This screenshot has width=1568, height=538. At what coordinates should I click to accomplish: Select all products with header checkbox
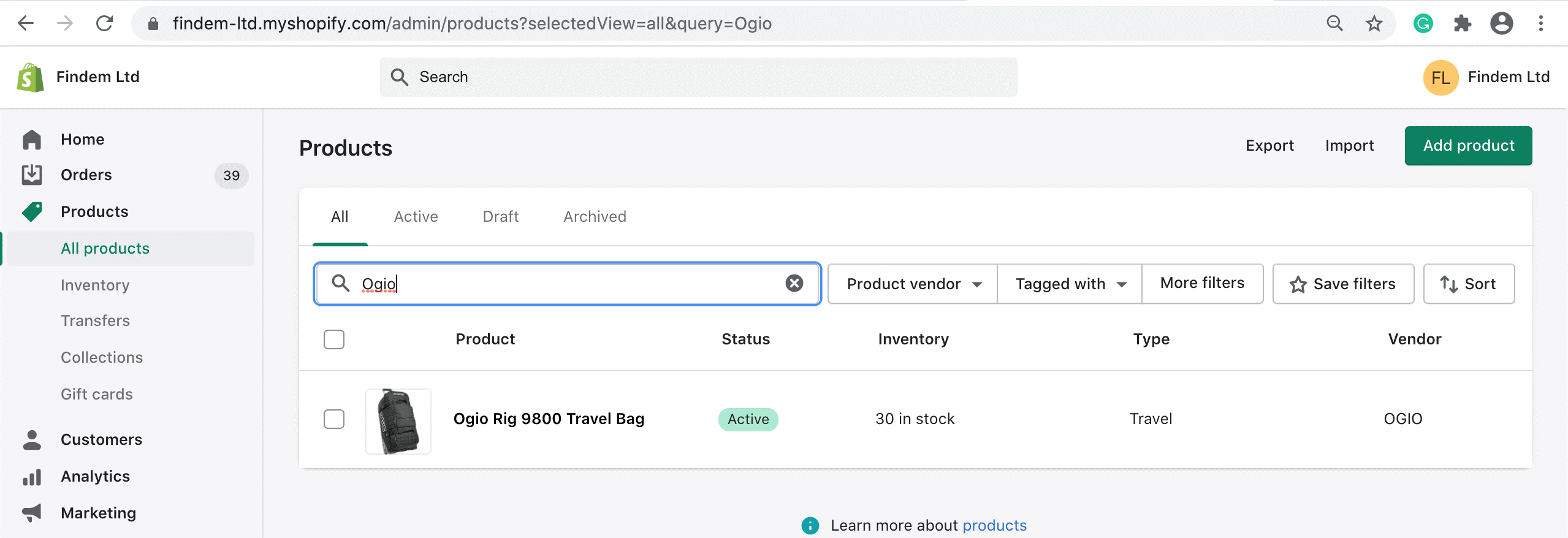pos(334,339)
